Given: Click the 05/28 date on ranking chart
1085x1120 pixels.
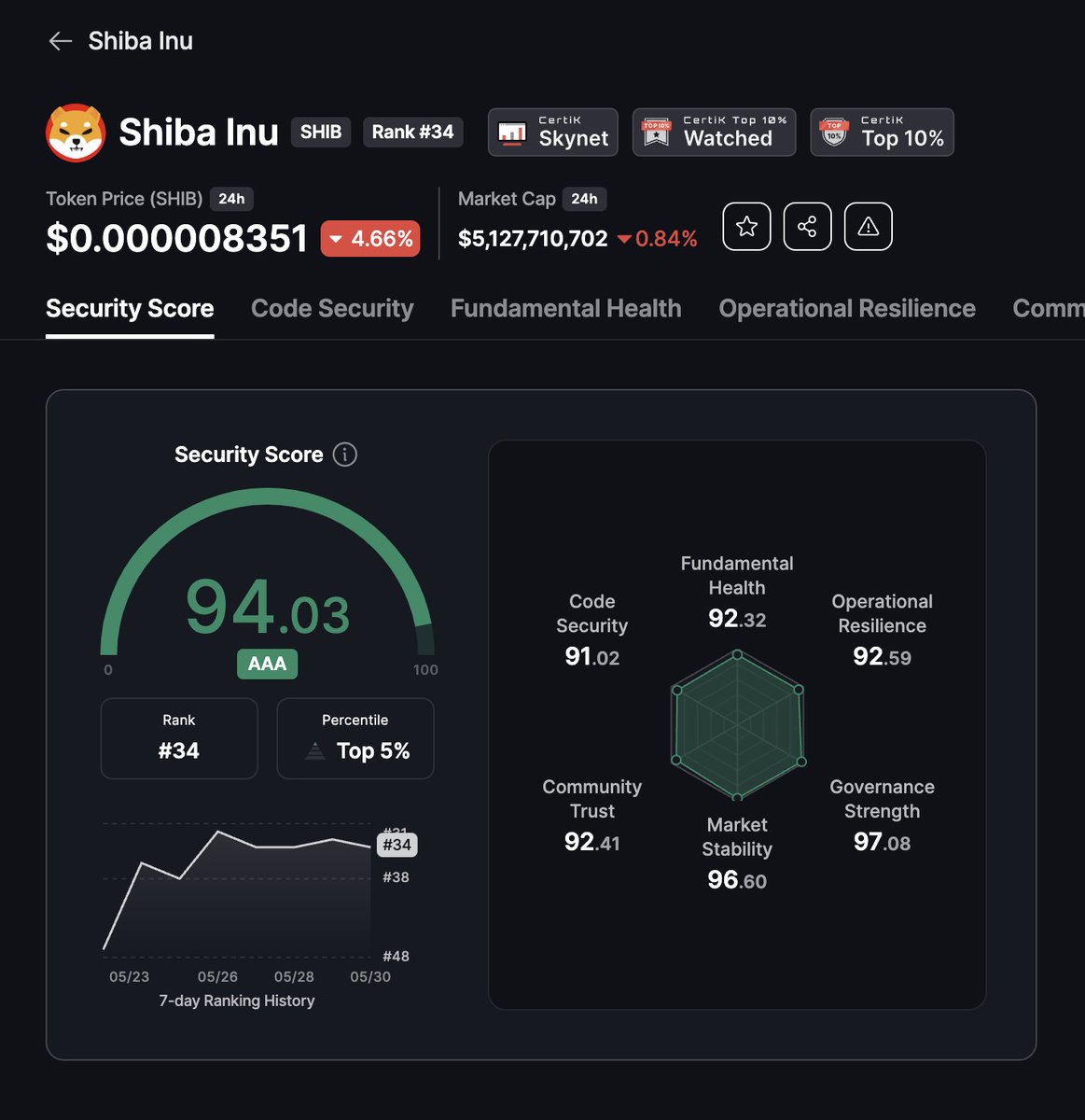Looking at the screenshot, I should 294,976.
